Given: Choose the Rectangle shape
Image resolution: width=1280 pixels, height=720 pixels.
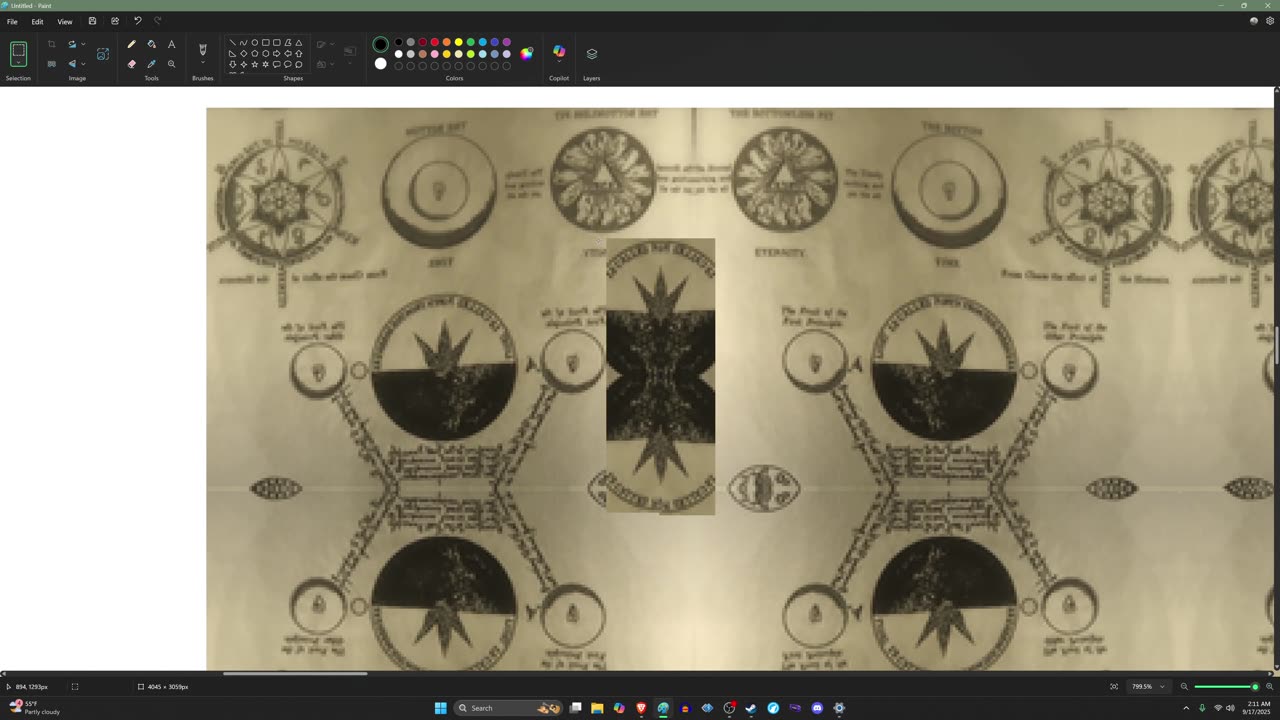Looking at the screenshot, I should coord(266,43).
